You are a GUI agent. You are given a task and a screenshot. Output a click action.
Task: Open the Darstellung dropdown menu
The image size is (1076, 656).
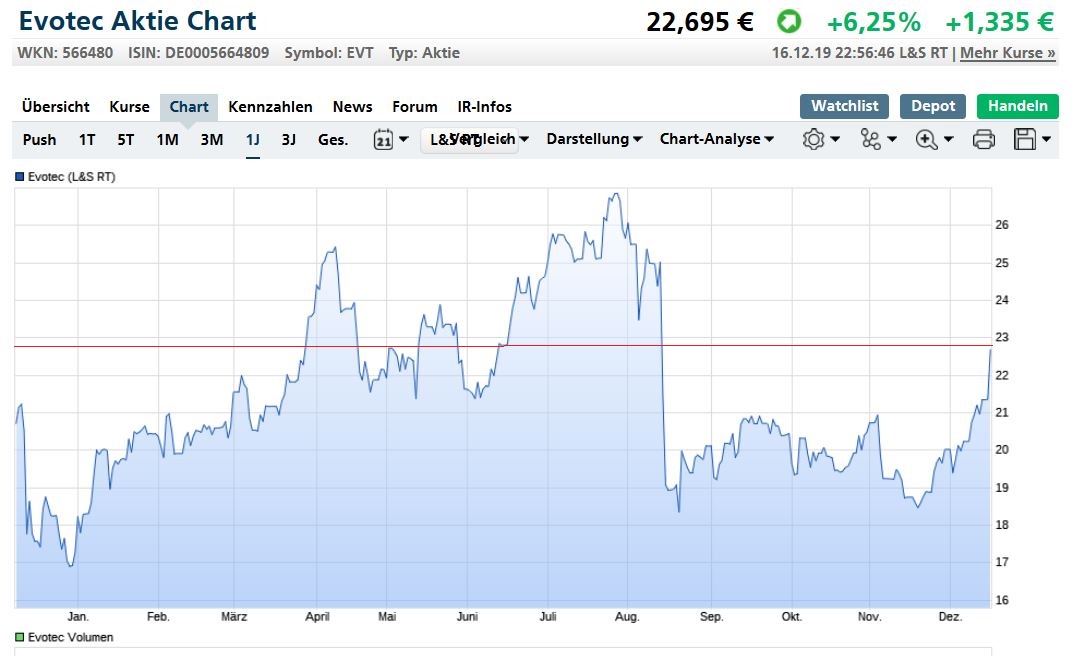coord(594,140)
